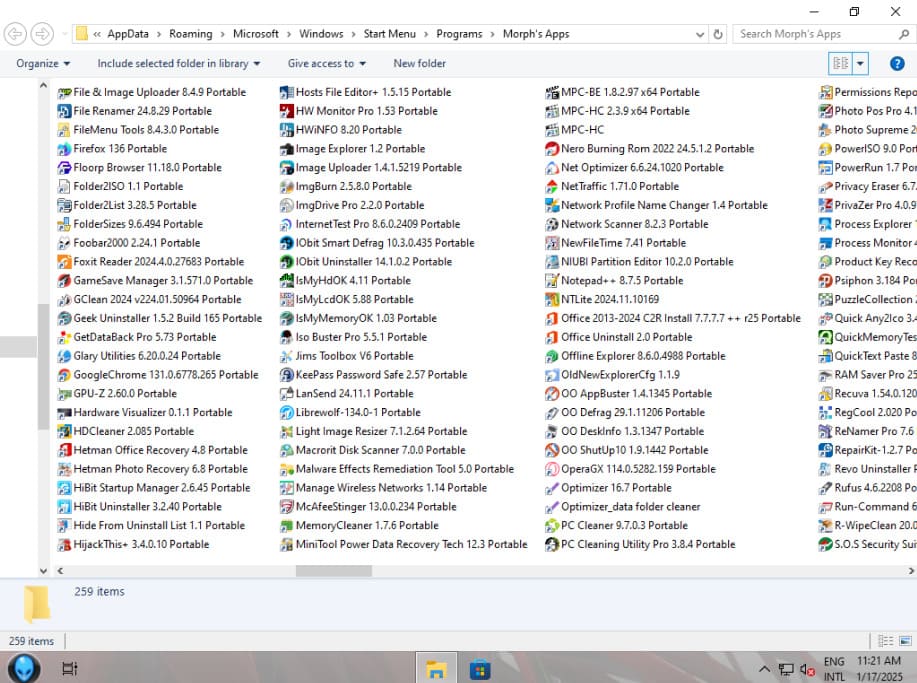
Task: Select Office Uninstall 2.0 Portable icon
Action: 552,337
